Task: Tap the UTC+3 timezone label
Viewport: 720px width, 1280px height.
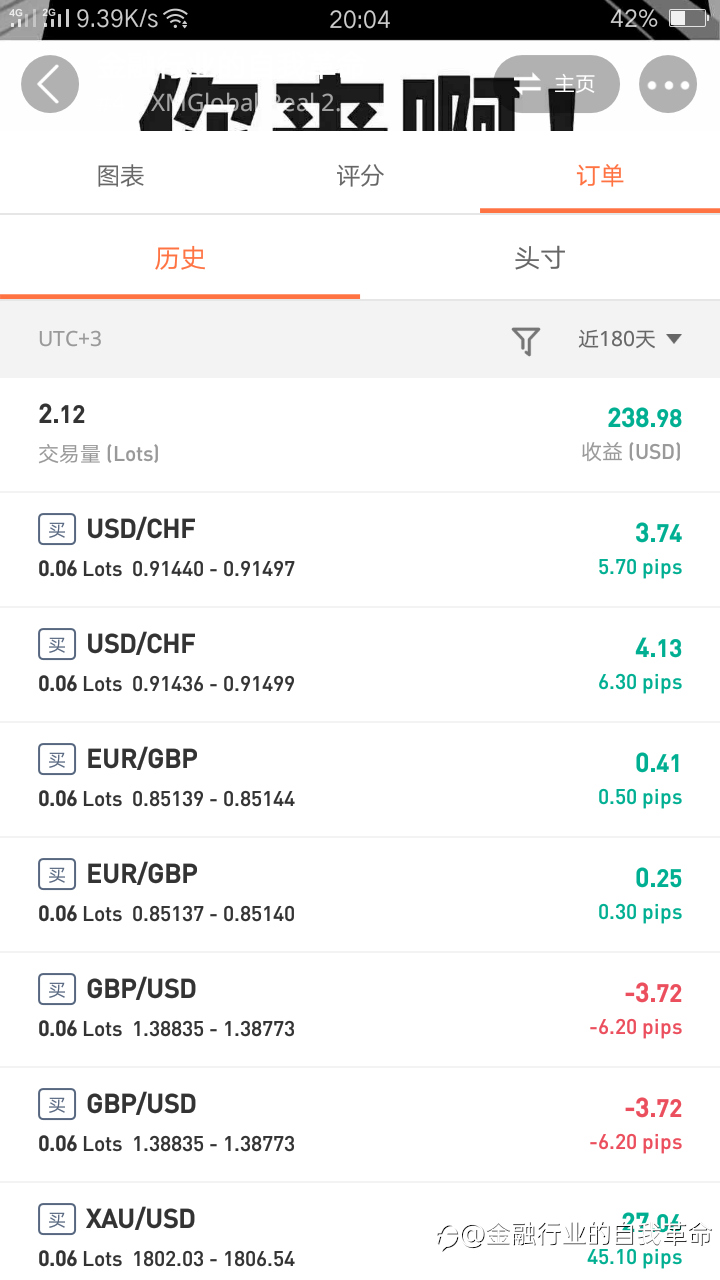Action: point(70,339)
